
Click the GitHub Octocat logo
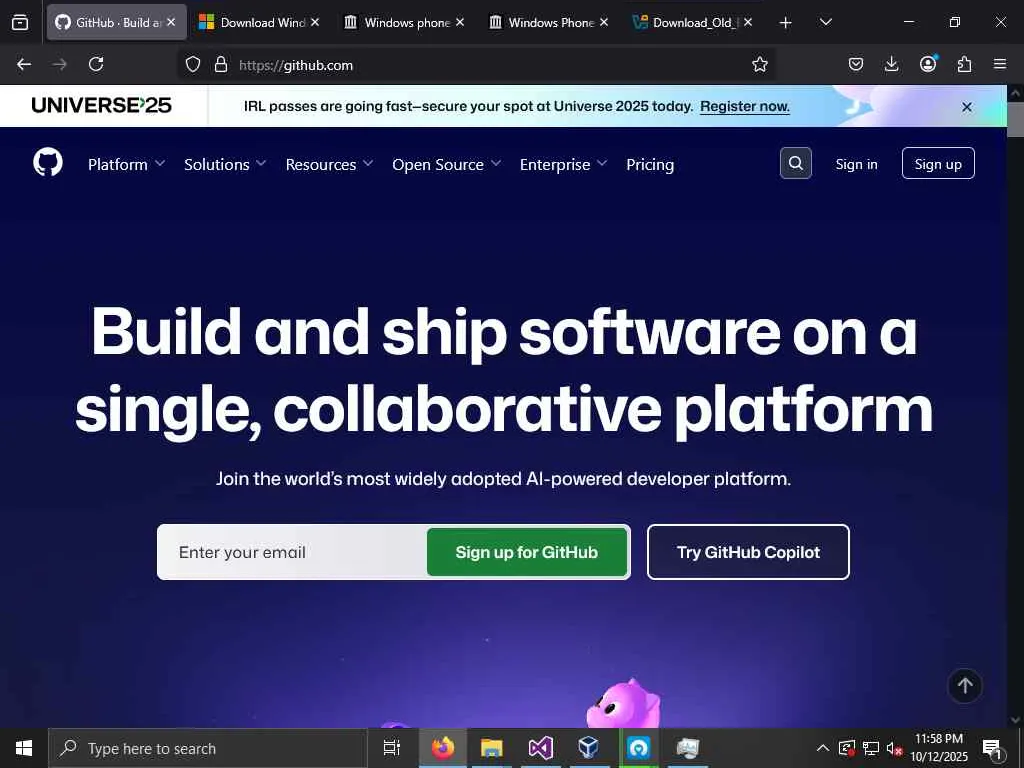48,163
